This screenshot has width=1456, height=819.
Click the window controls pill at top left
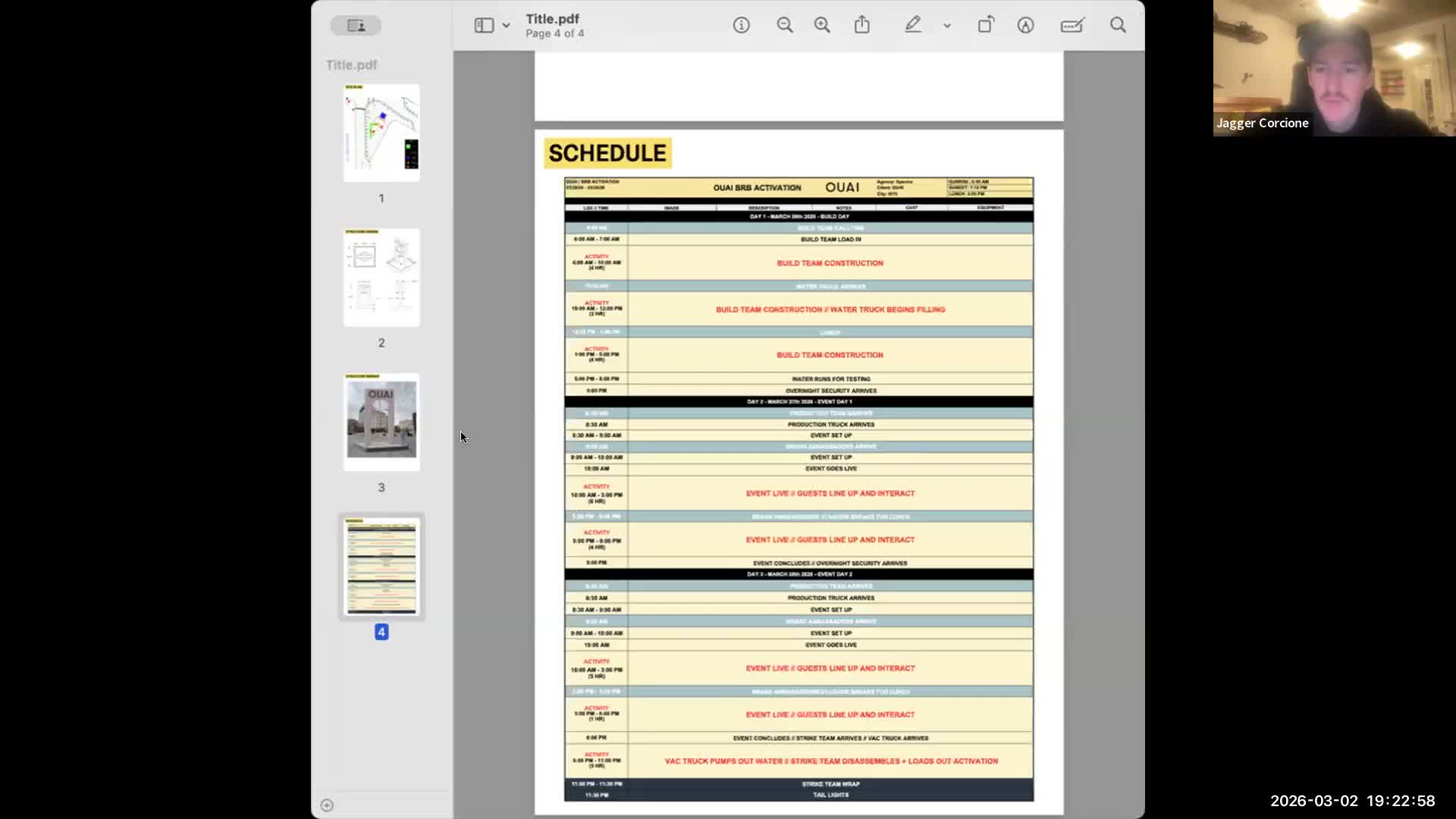pyautogui.click(x=356, y=25)
